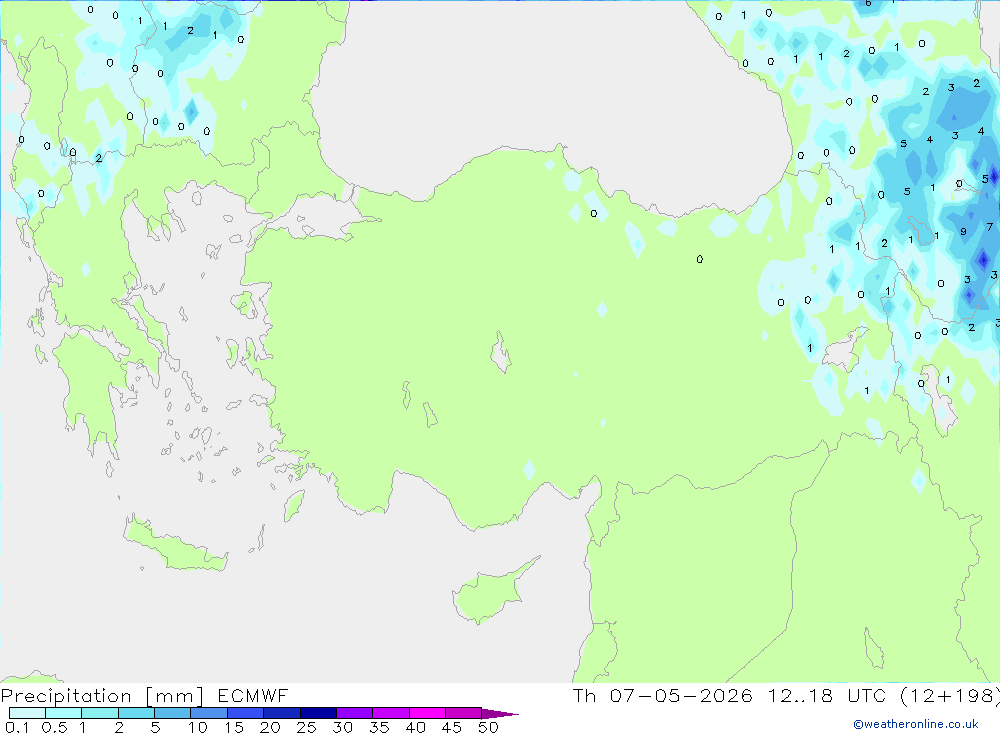Click the legend scale label "50"
Screen dimensions: 1000x733
coord(488,727)
